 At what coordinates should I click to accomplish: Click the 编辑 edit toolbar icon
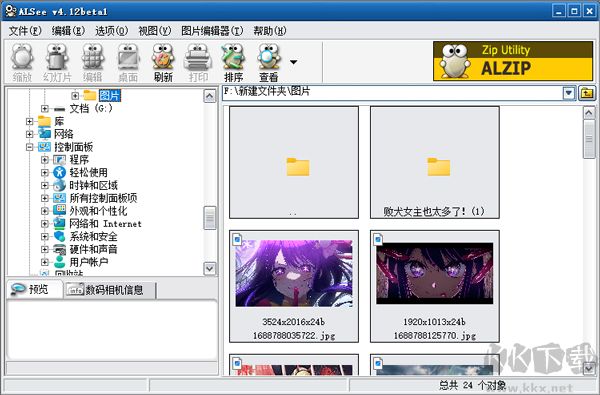(x=93, y=63)
